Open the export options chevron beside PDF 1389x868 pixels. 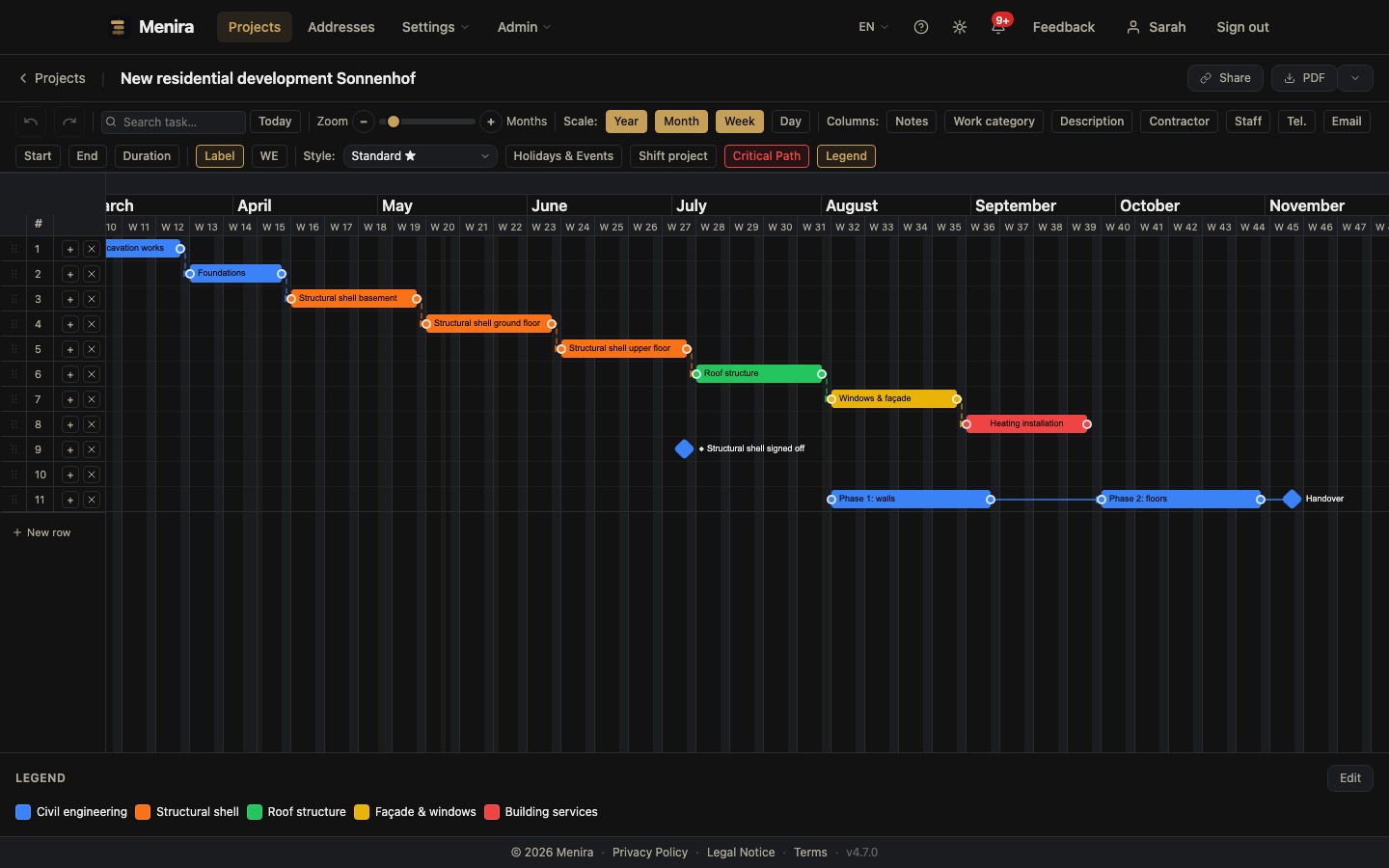(1355, 78)
